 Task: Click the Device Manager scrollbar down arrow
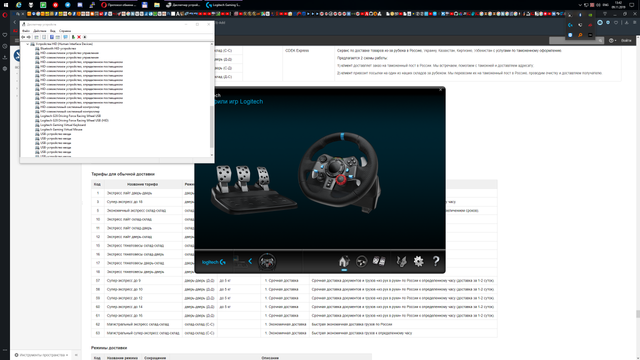(x=212, y=155)
